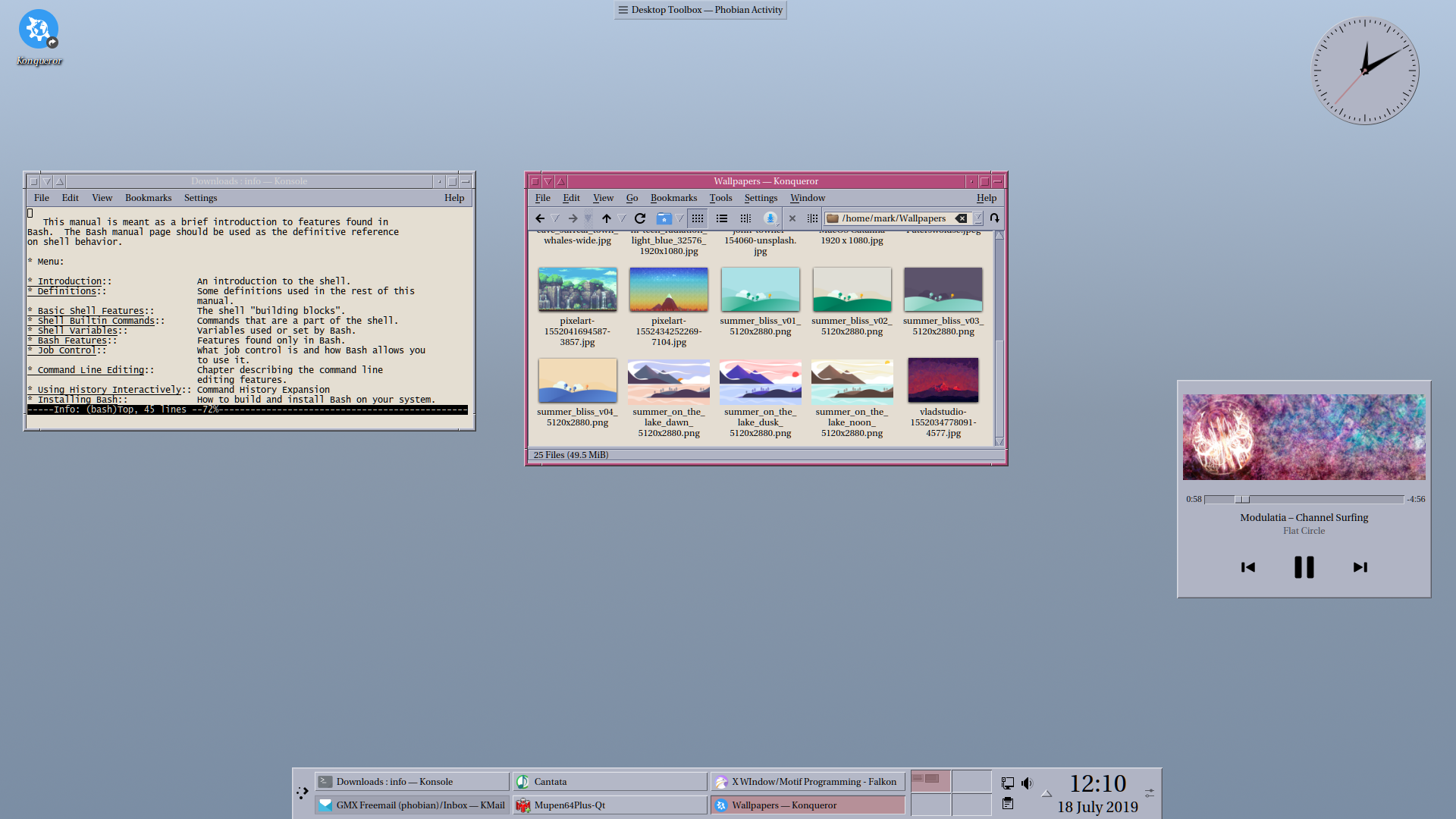Switch Konqueror to icons view mode
Image resolution: width=1456 pixels, height=819 pixels.
(698, 218)
